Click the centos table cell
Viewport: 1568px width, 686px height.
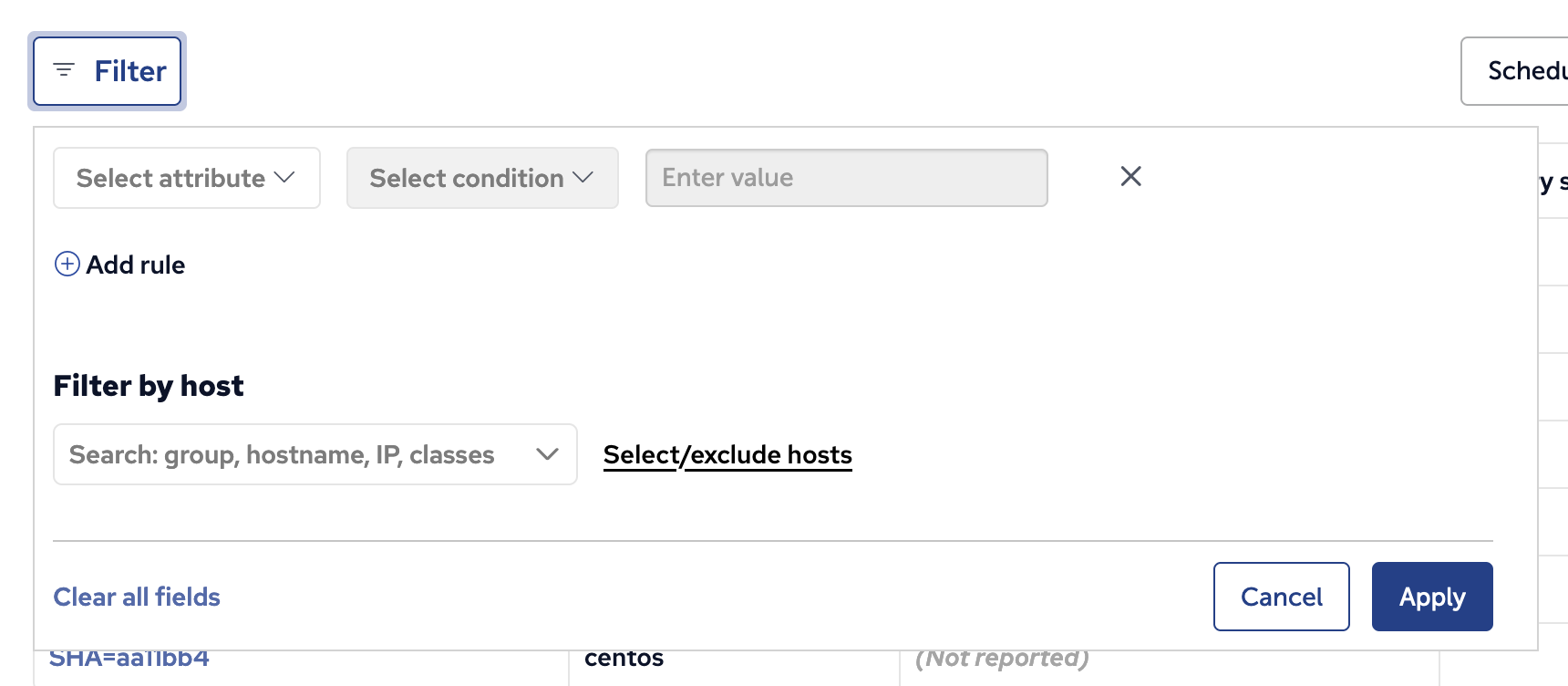pos(624,660)
